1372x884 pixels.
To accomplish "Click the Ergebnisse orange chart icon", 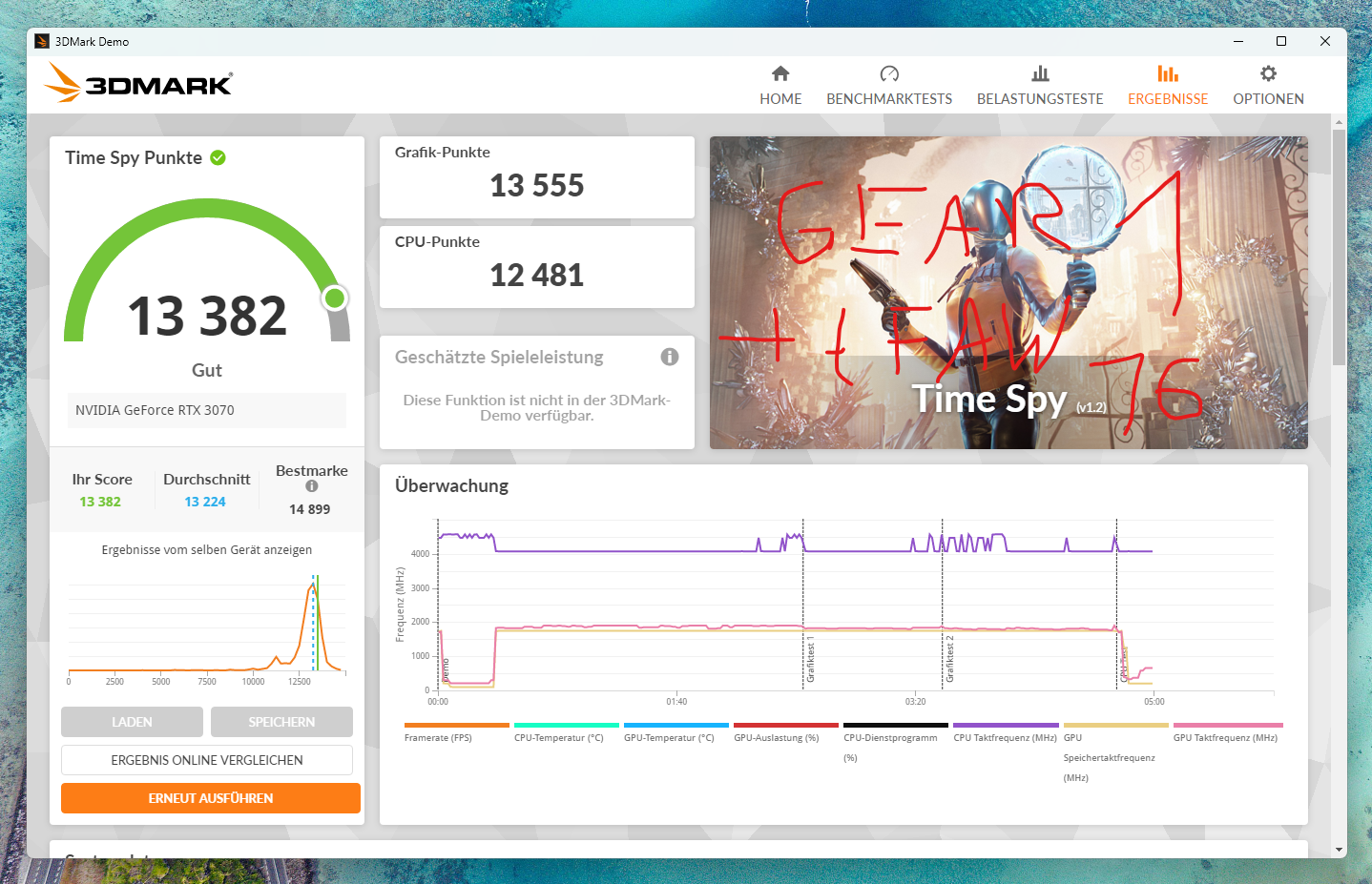I will tap(1168, 73).
